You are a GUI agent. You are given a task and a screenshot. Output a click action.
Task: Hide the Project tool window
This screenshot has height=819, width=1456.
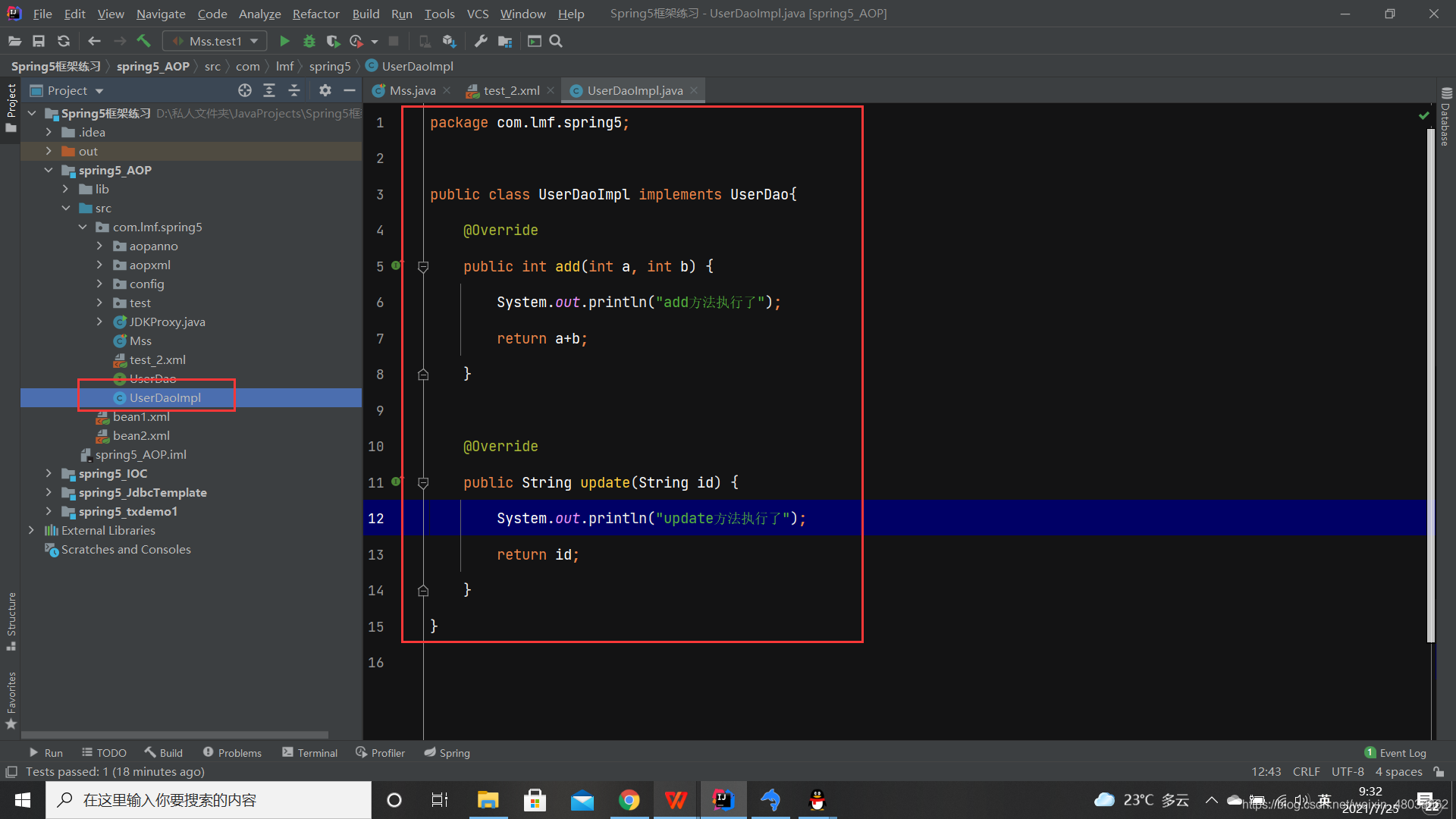pos(350,91)
